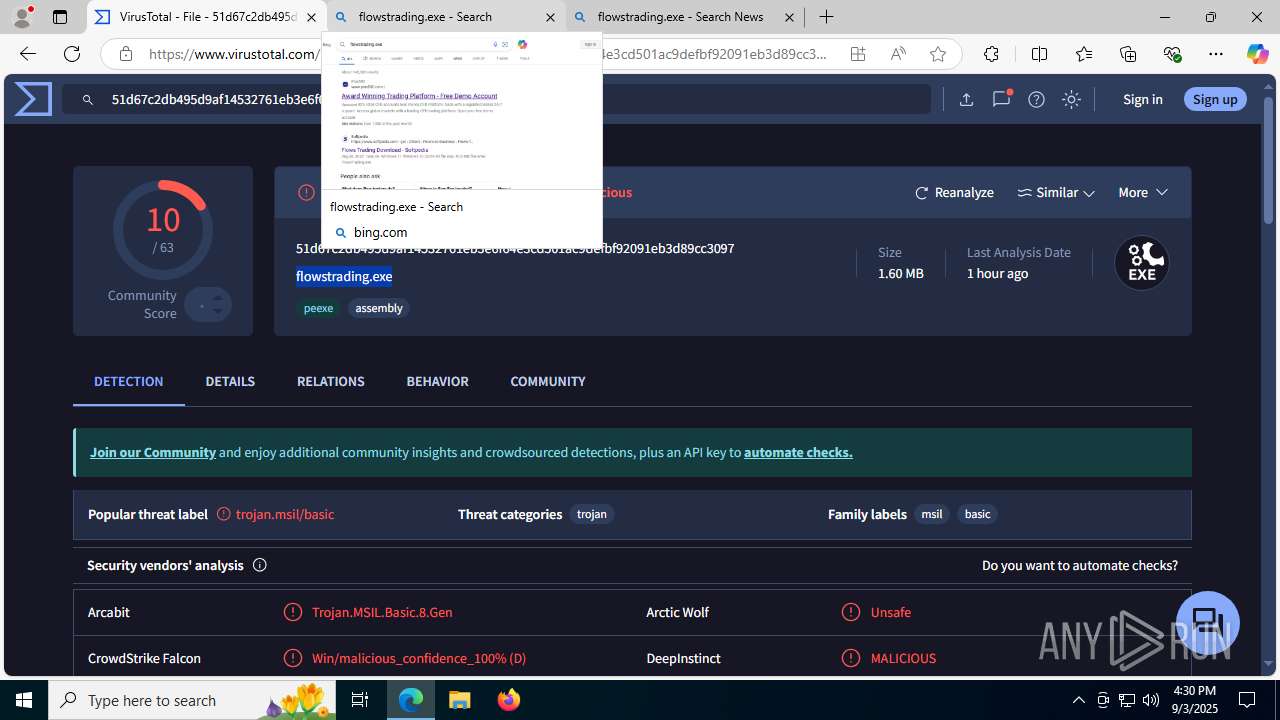Viewport: 1280px width, 720px height.
Task: Click the browser refresh icon
Action: 72,54
